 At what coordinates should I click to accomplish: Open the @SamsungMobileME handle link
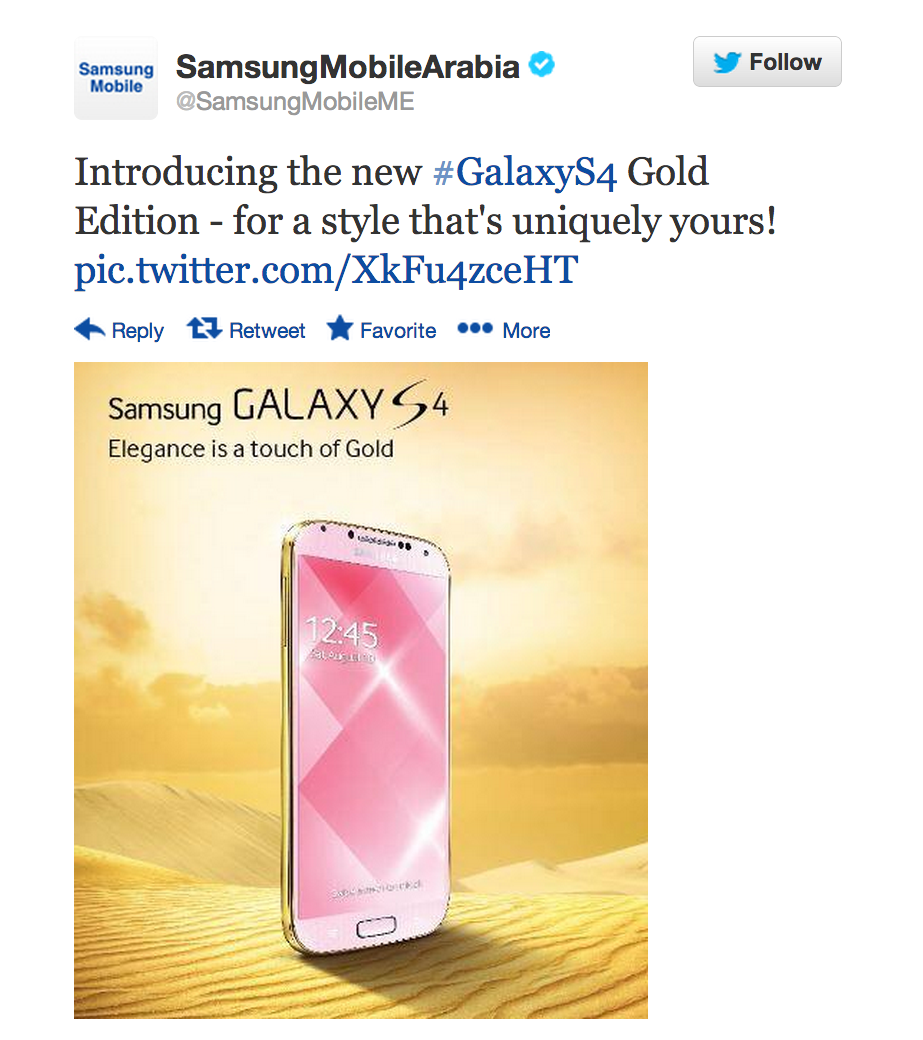[x=295, y=101]
